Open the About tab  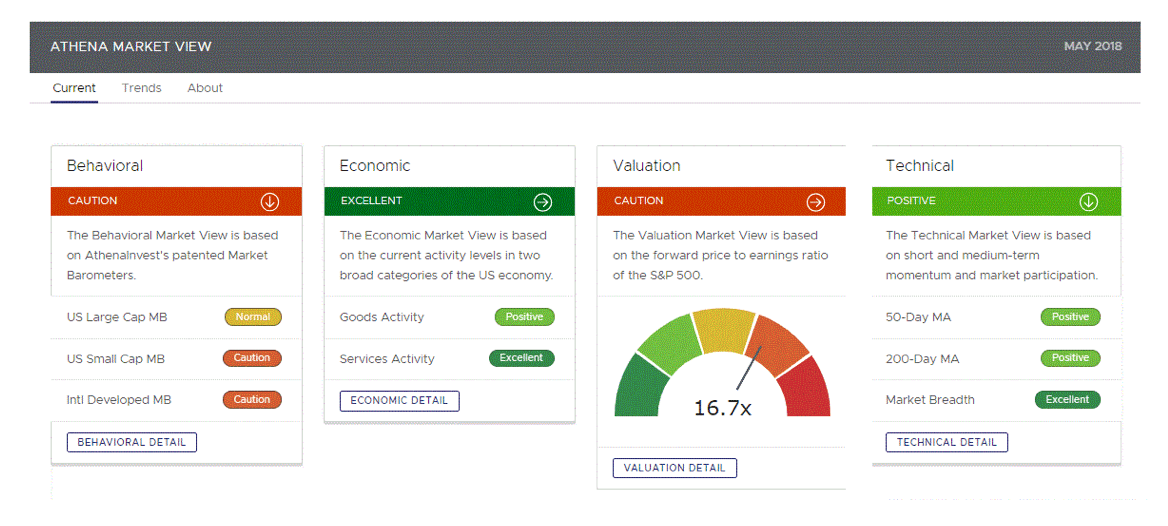tap(205, 88)
